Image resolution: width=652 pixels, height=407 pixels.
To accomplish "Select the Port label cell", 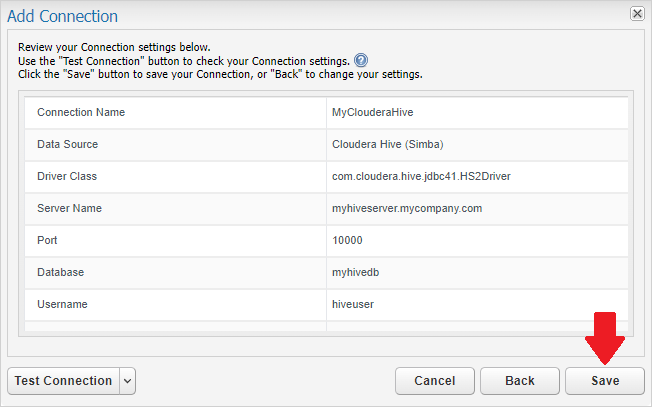I will [175, 240].
